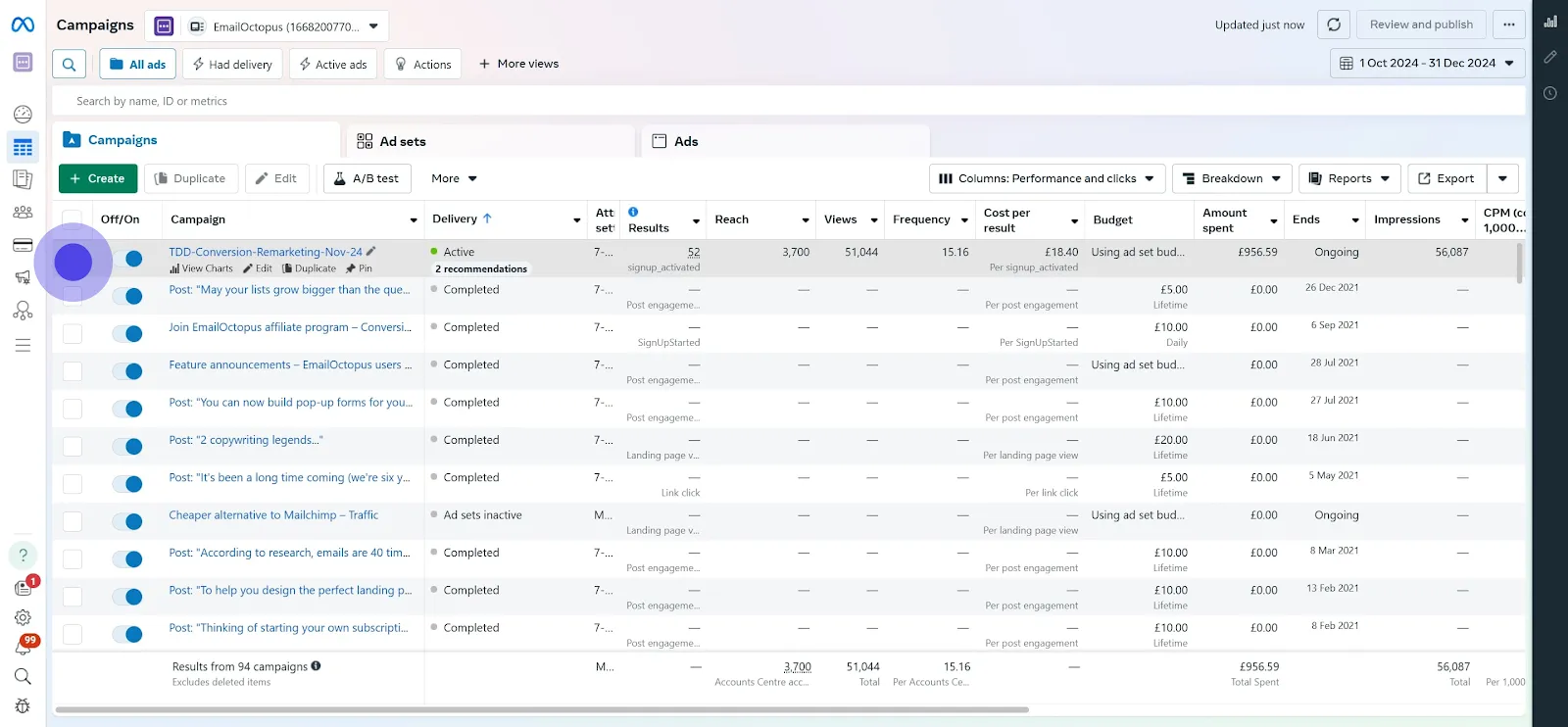Image resolution: width=1568 pixels, height=727 pixels.
Task: Click the Meta logo icon
Action: (23, 24)
